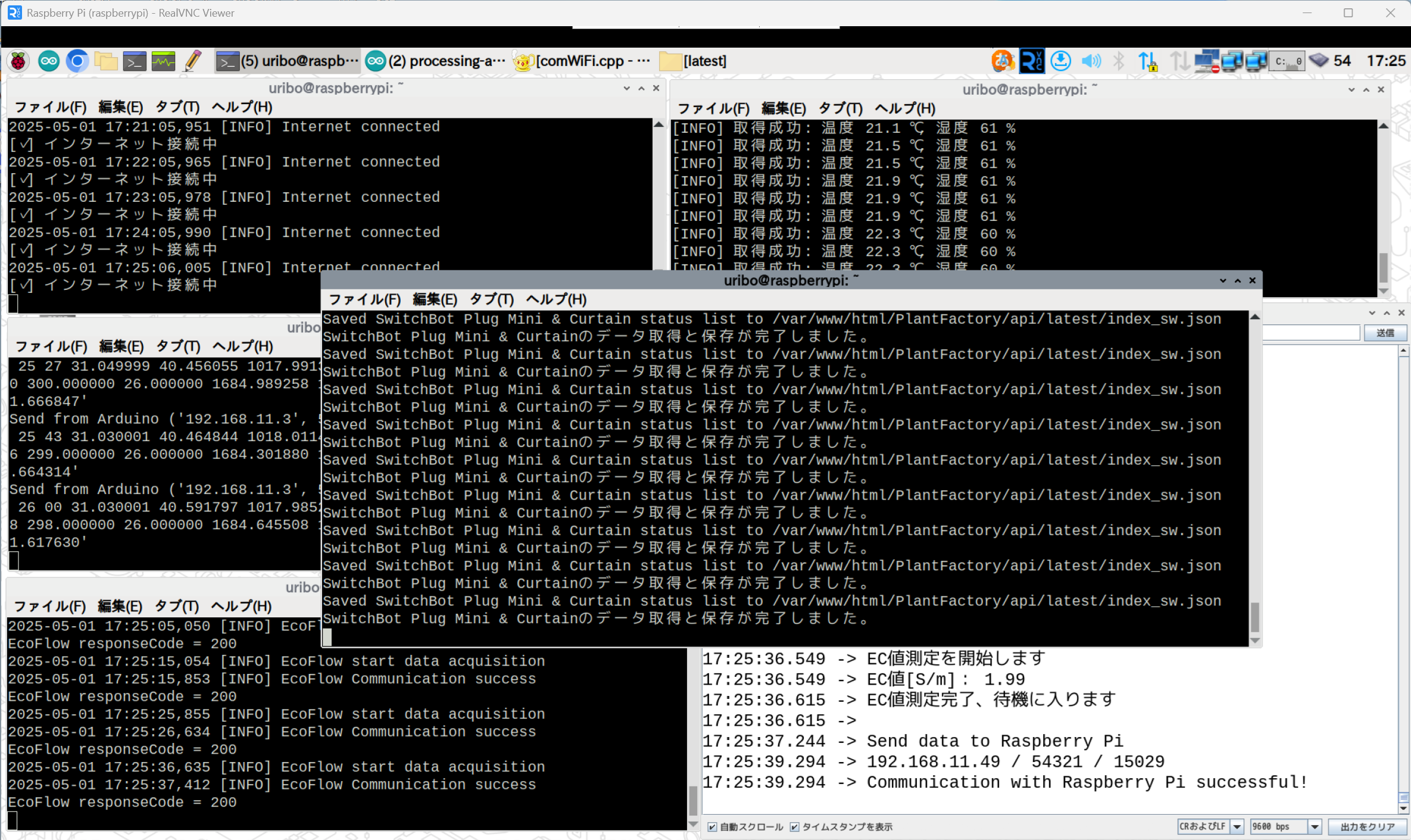This screenshot has width=1411, height=840.
Task: Open the speaker volume control
Action: [x=1090, y=61]
